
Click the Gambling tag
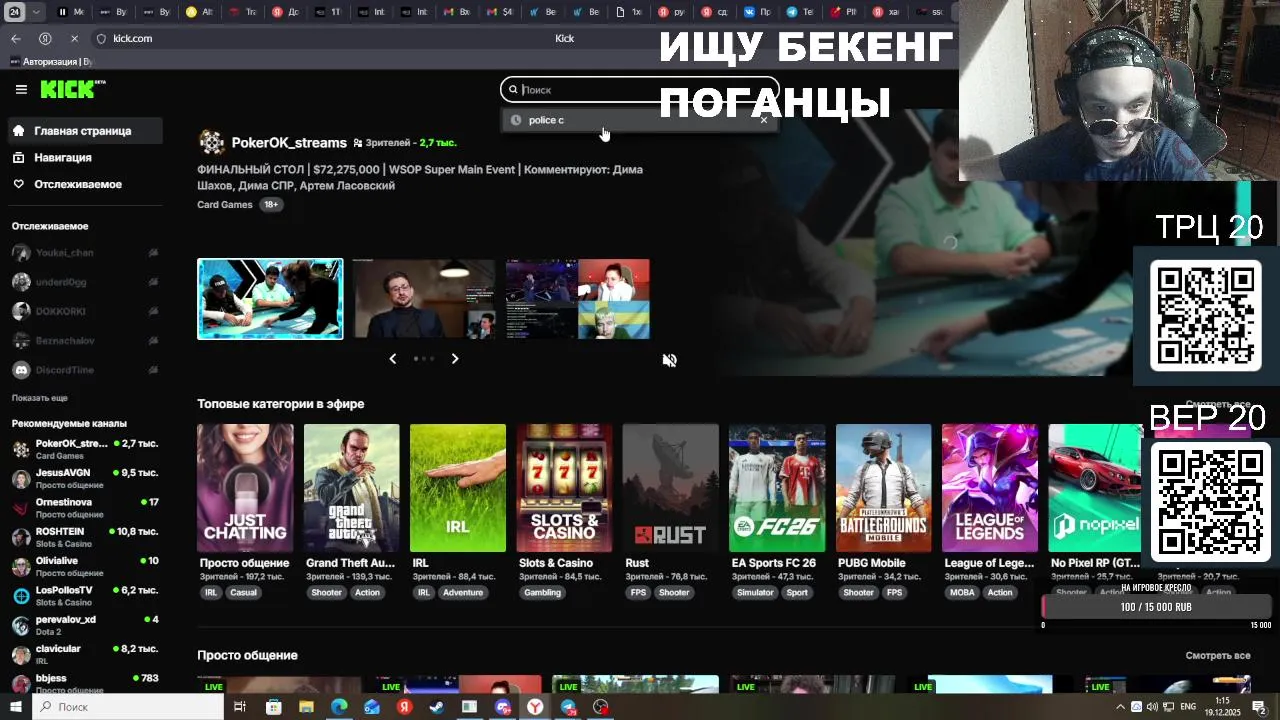coord(543,593)
